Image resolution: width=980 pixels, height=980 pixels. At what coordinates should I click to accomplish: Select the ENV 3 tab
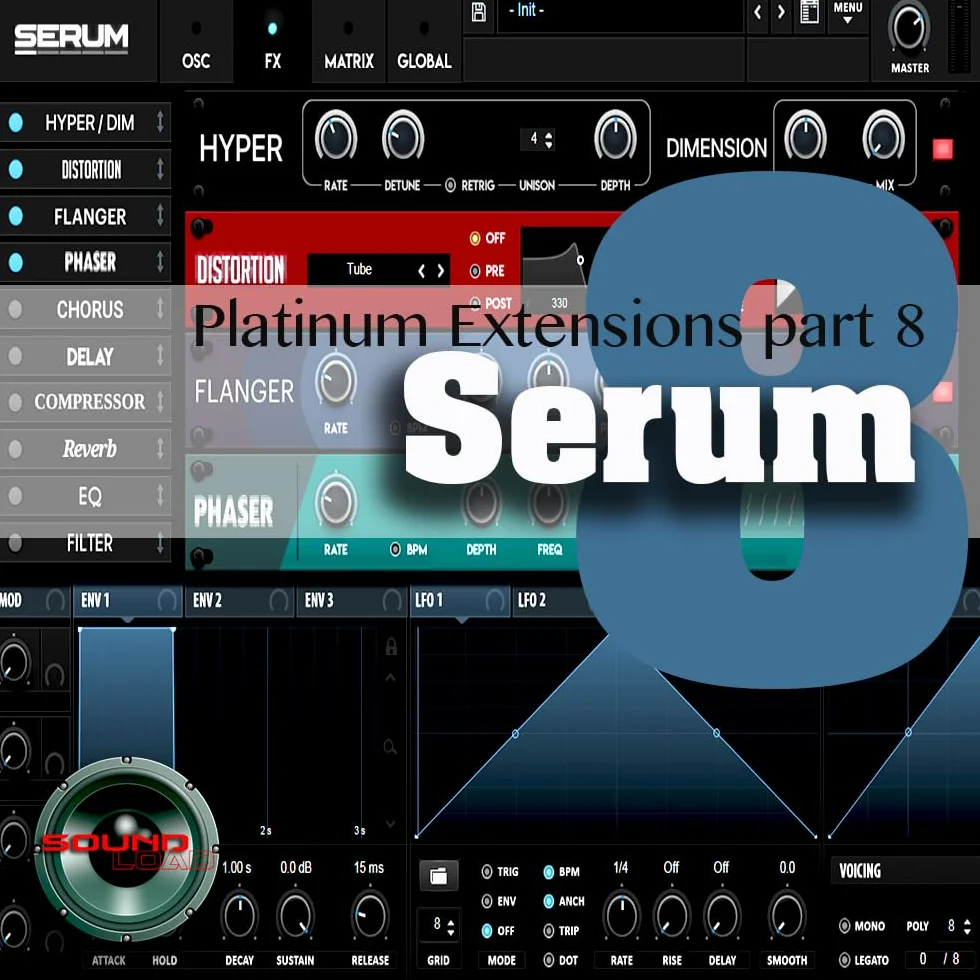351,601
